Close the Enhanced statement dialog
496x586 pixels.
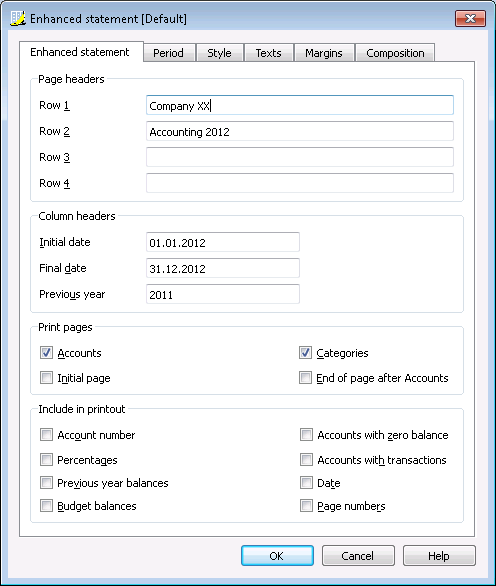point(470,18)
